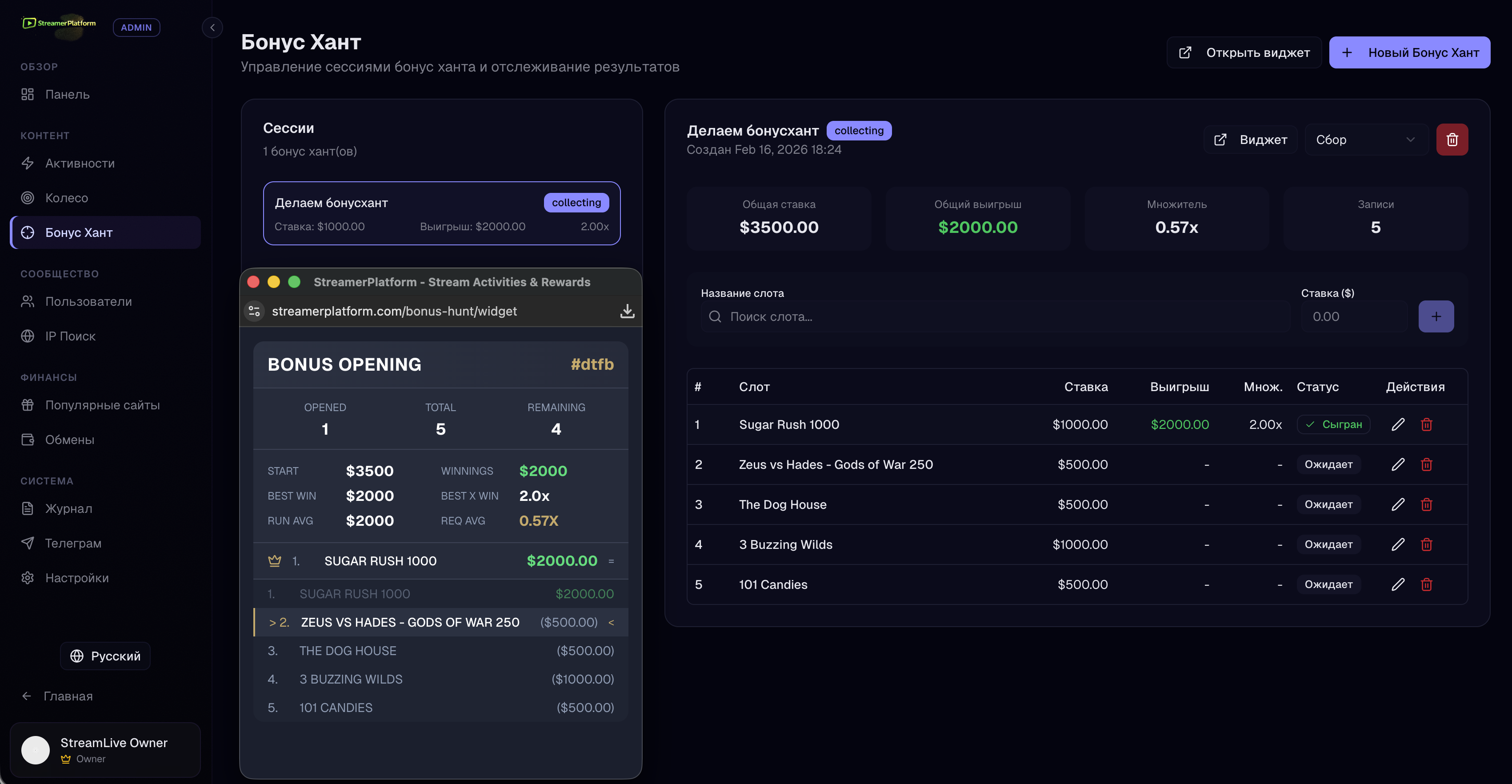Delete the 3 Buzzing Wilds row with trash icon
This screenshot has height=784, width=1512.
pyautogui.click(x=1426, y=544)
